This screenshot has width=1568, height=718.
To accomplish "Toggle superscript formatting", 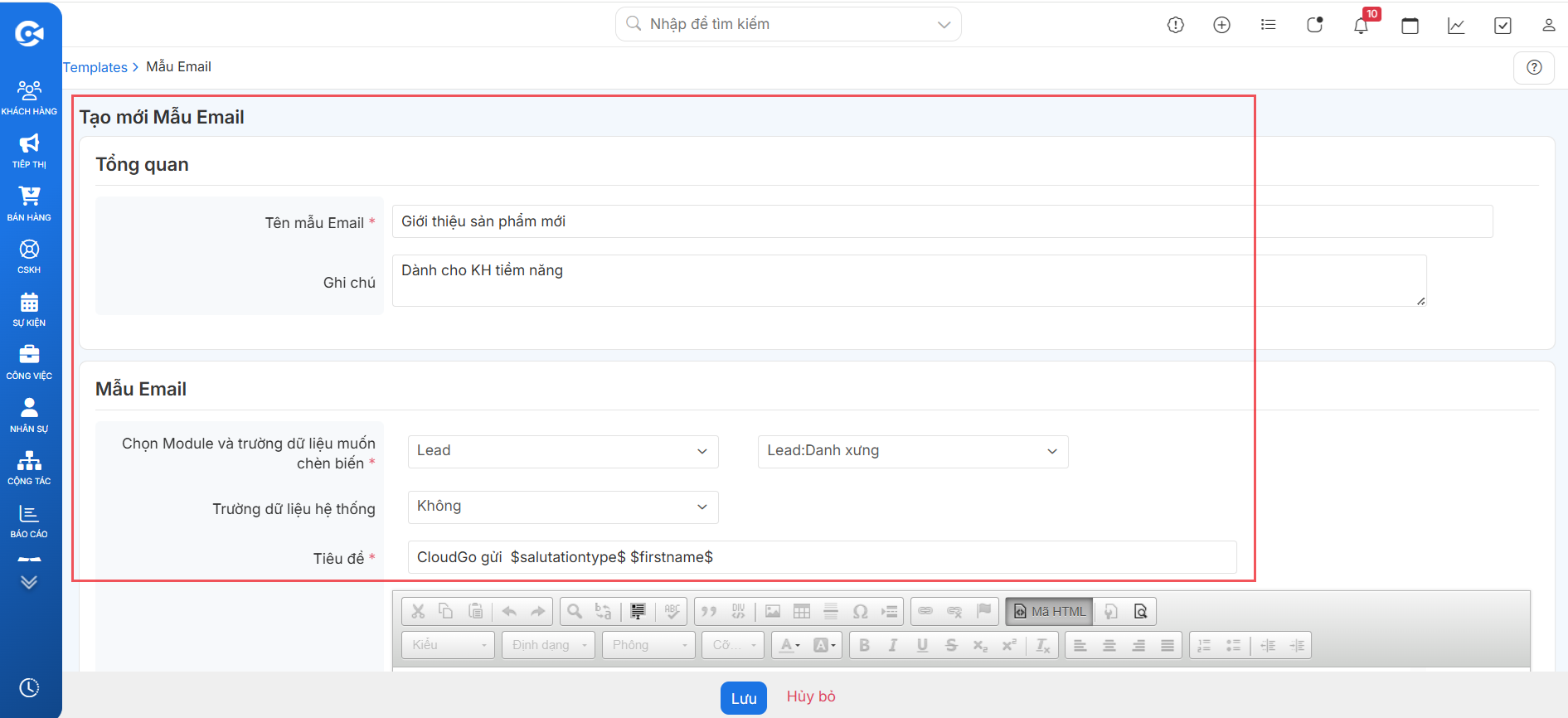I will (x=1009, y=645).
